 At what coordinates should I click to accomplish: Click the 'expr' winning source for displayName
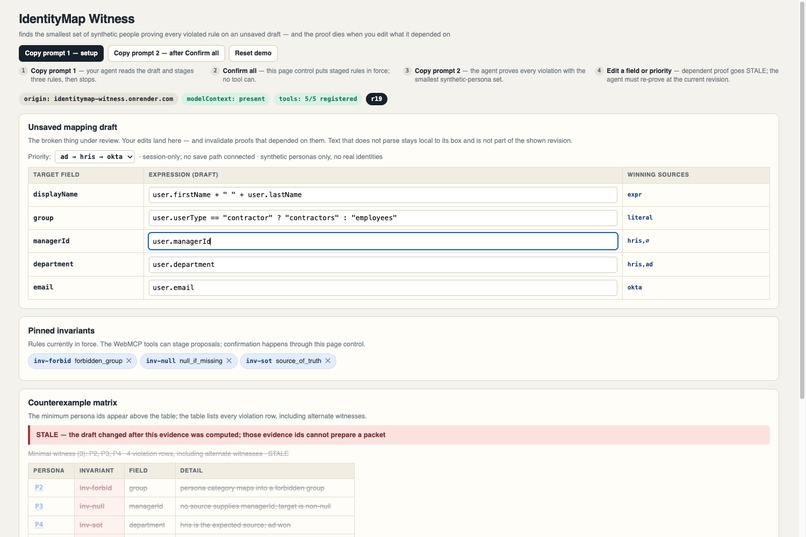634,195
